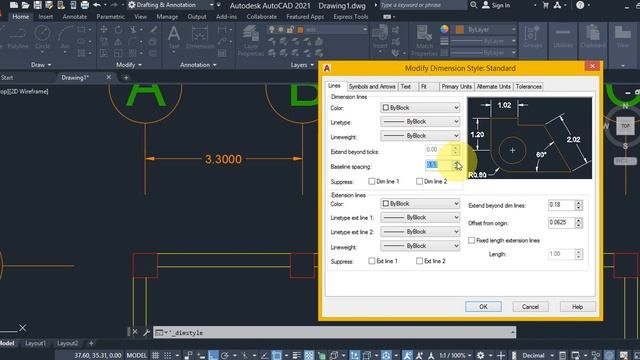640x360 pixels.
Task: Click the keyword search box in title bar
Action: point(423,5)
